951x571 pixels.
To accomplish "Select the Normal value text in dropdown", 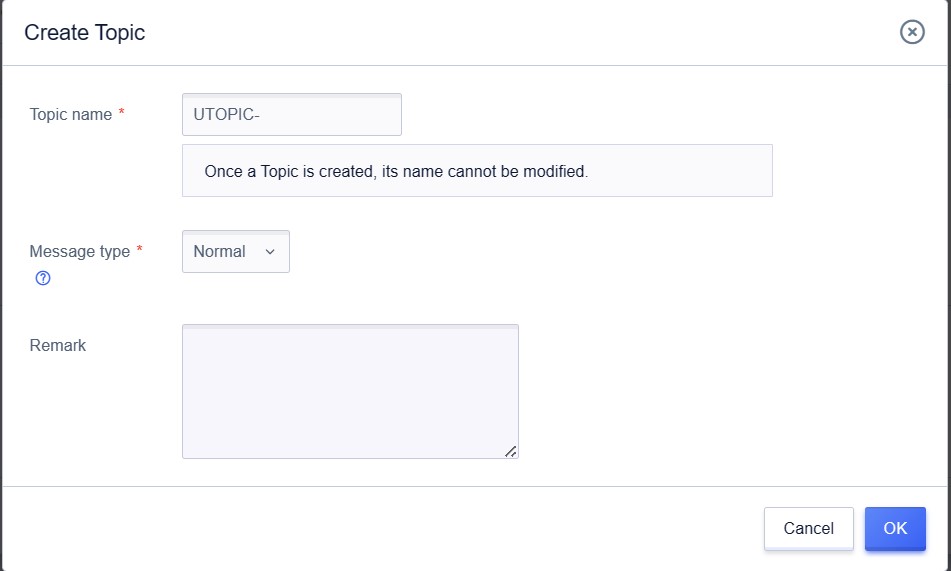I will (x=219, y=252).
